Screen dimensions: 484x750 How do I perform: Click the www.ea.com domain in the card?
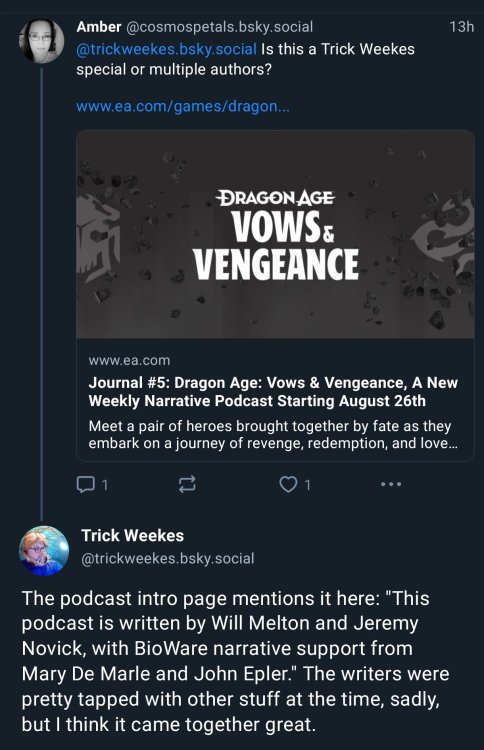coord(129,360)
